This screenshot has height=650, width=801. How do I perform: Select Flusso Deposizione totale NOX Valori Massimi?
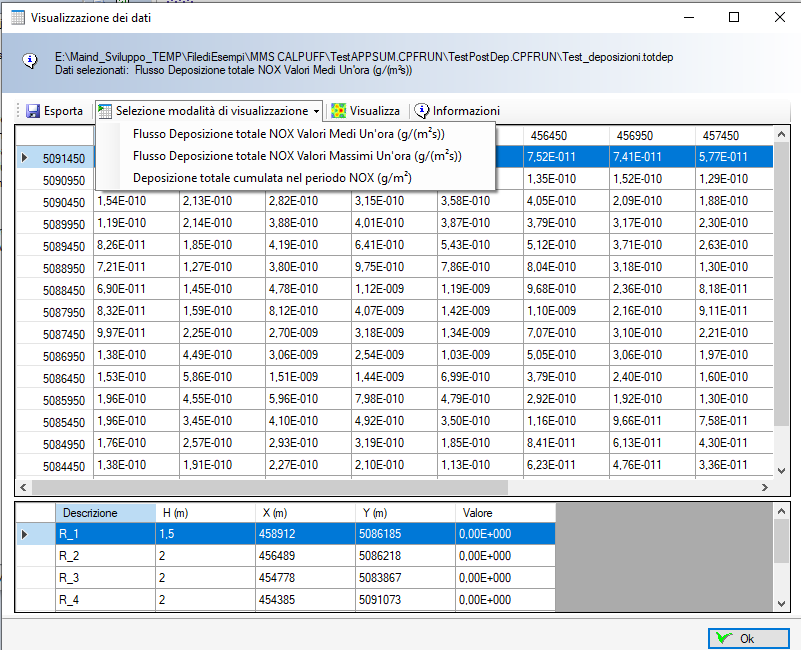(x=297, y=156)
